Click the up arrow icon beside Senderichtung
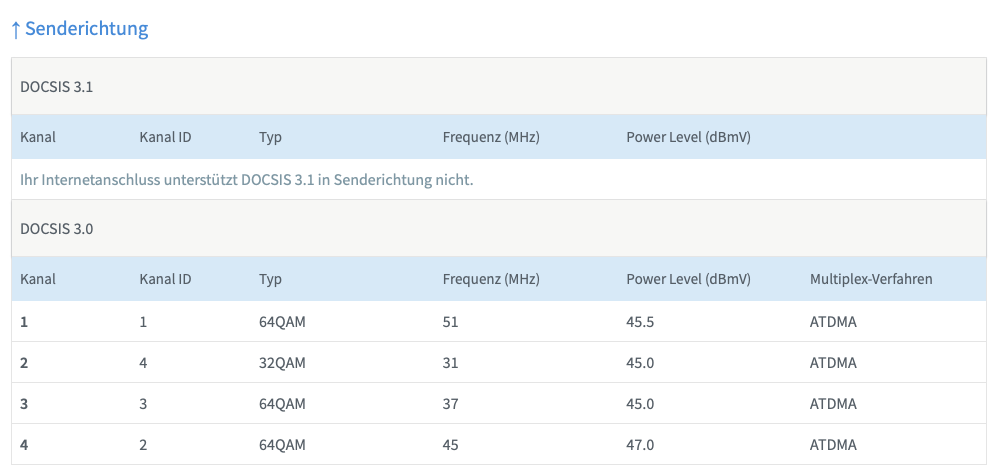The image size is (996, 473). point(15,29)
